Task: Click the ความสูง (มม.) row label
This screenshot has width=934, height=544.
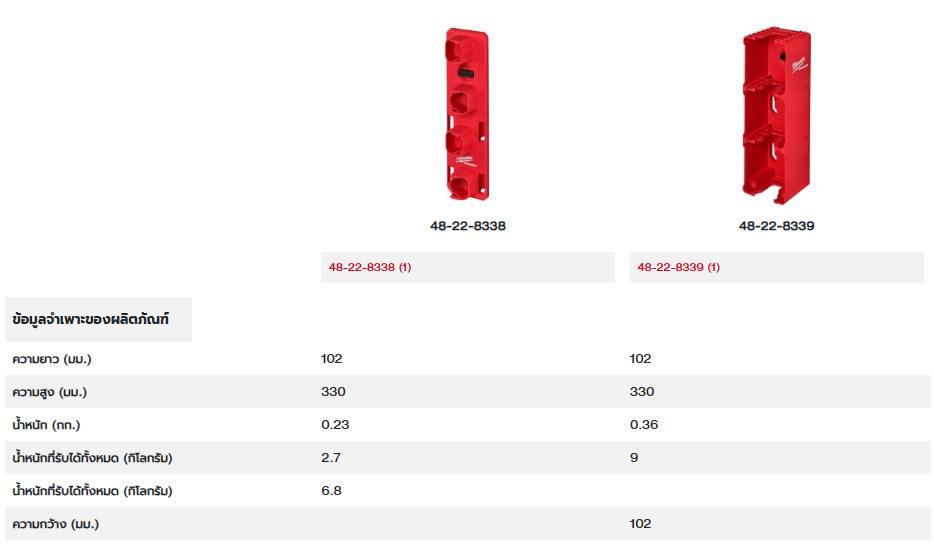Action: 56,392
